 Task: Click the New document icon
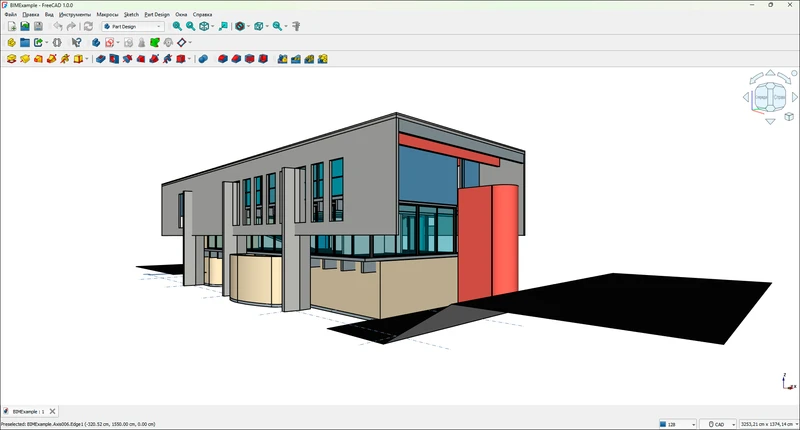point(11,26)
